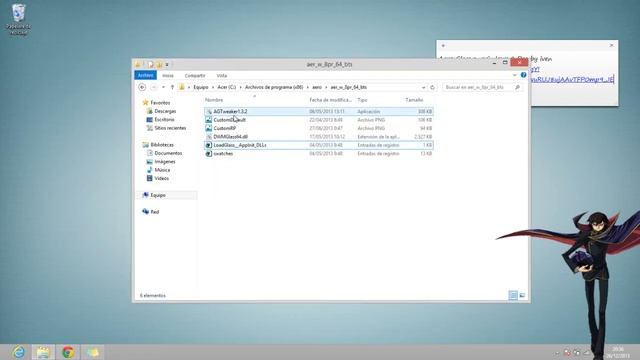Open Sitios recientes in navigation pane
This screenshot has width=640, height=360.
tap(170, 128)
